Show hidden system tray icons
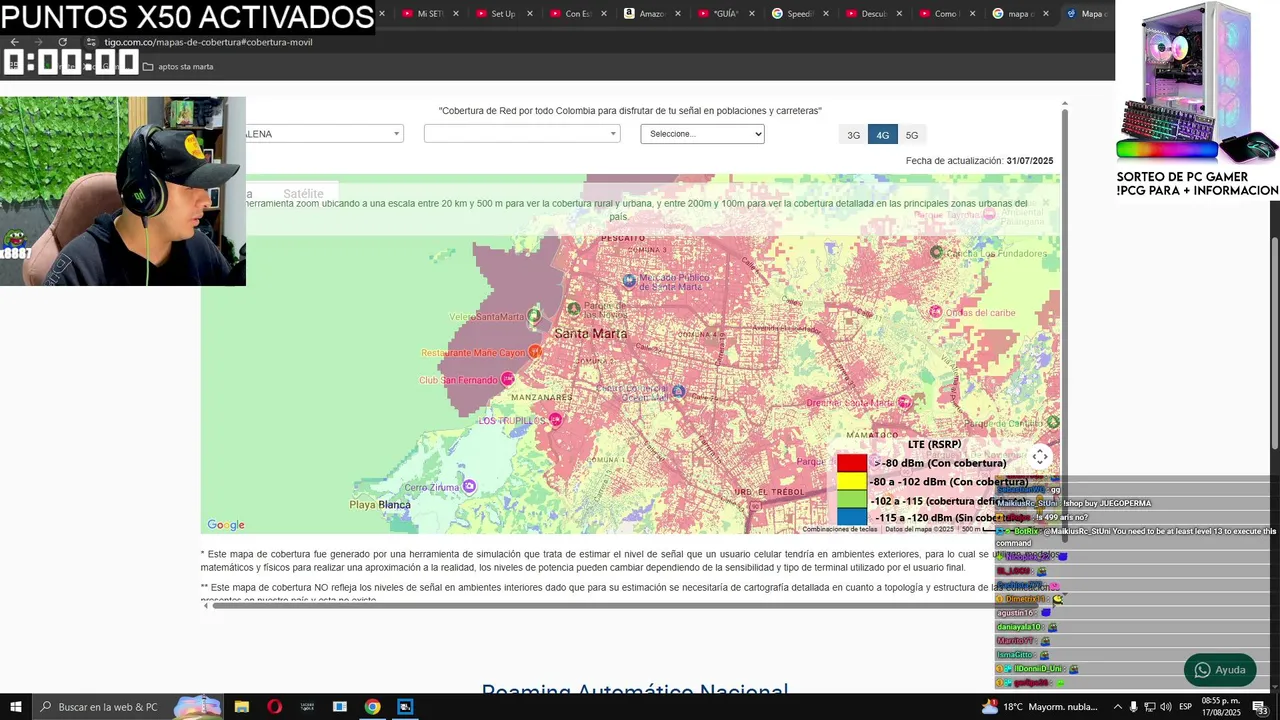The height and width of the screenshot is (720, 1280). tap(1118, 707)
